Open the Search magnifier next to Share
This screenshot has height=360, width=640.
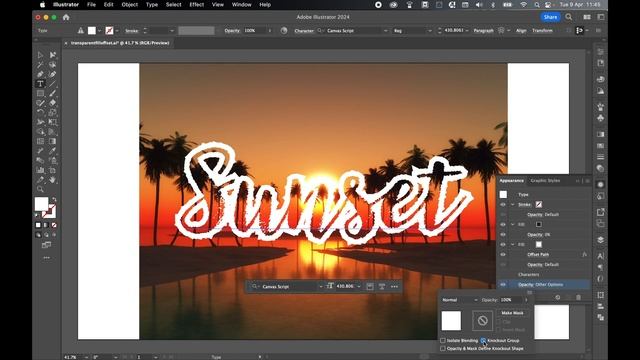click(569, 17)
